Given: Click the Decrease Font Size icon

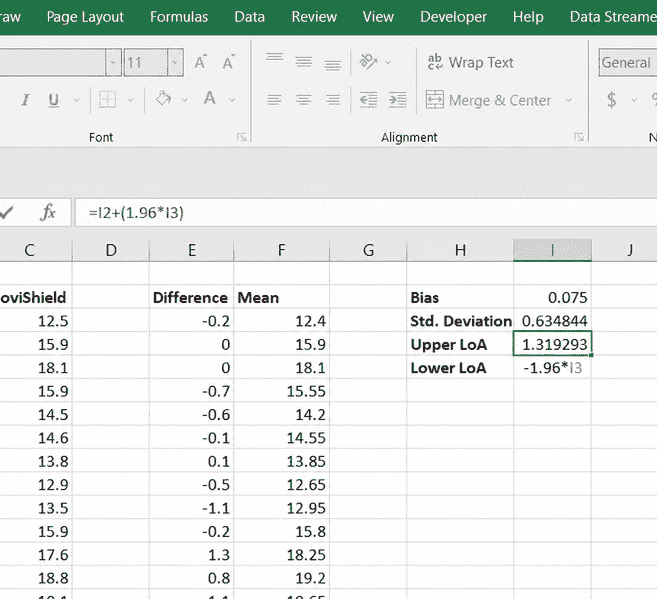Looking at the screenshot, I should pos(228,62).
